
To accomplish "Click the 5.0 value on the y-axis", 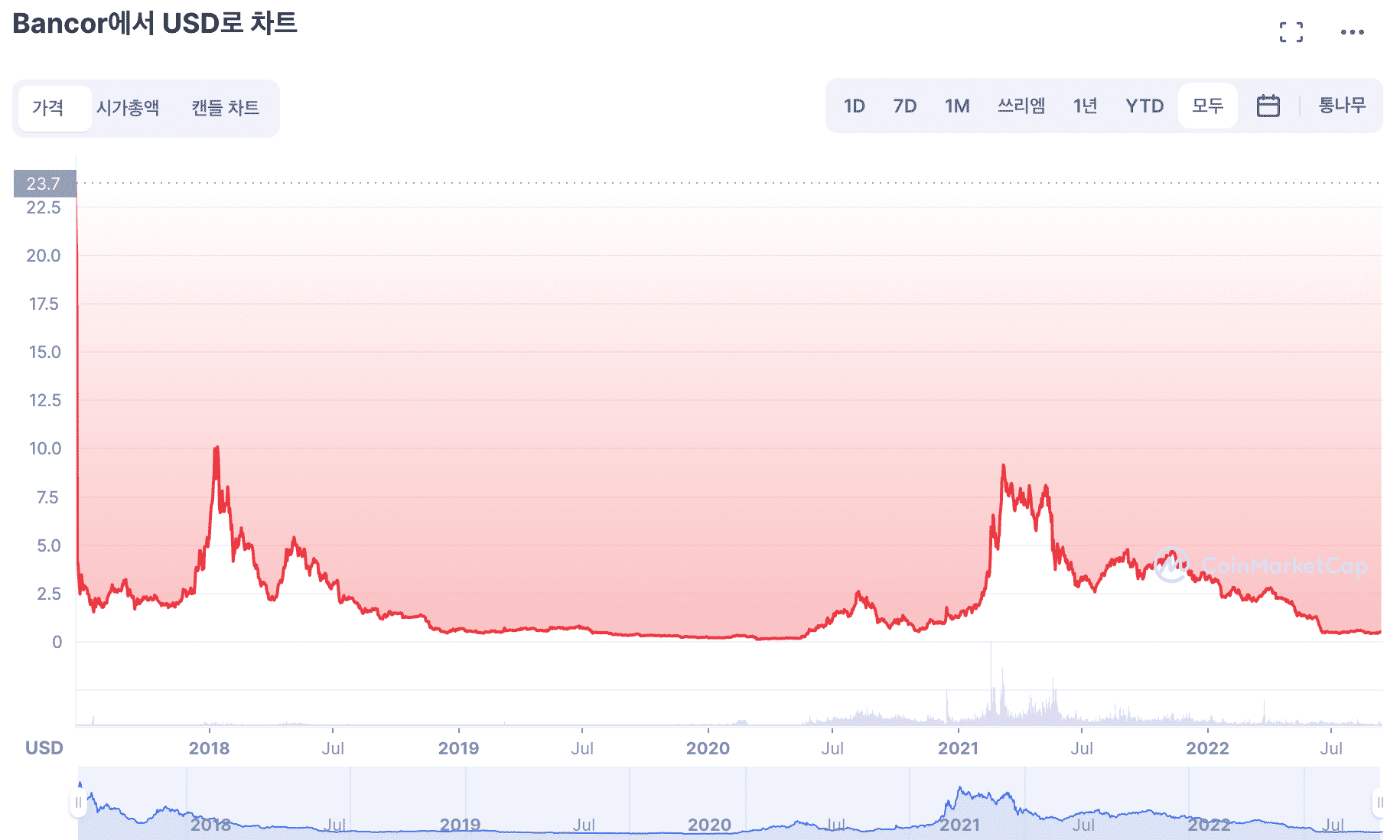I will 48,545.
